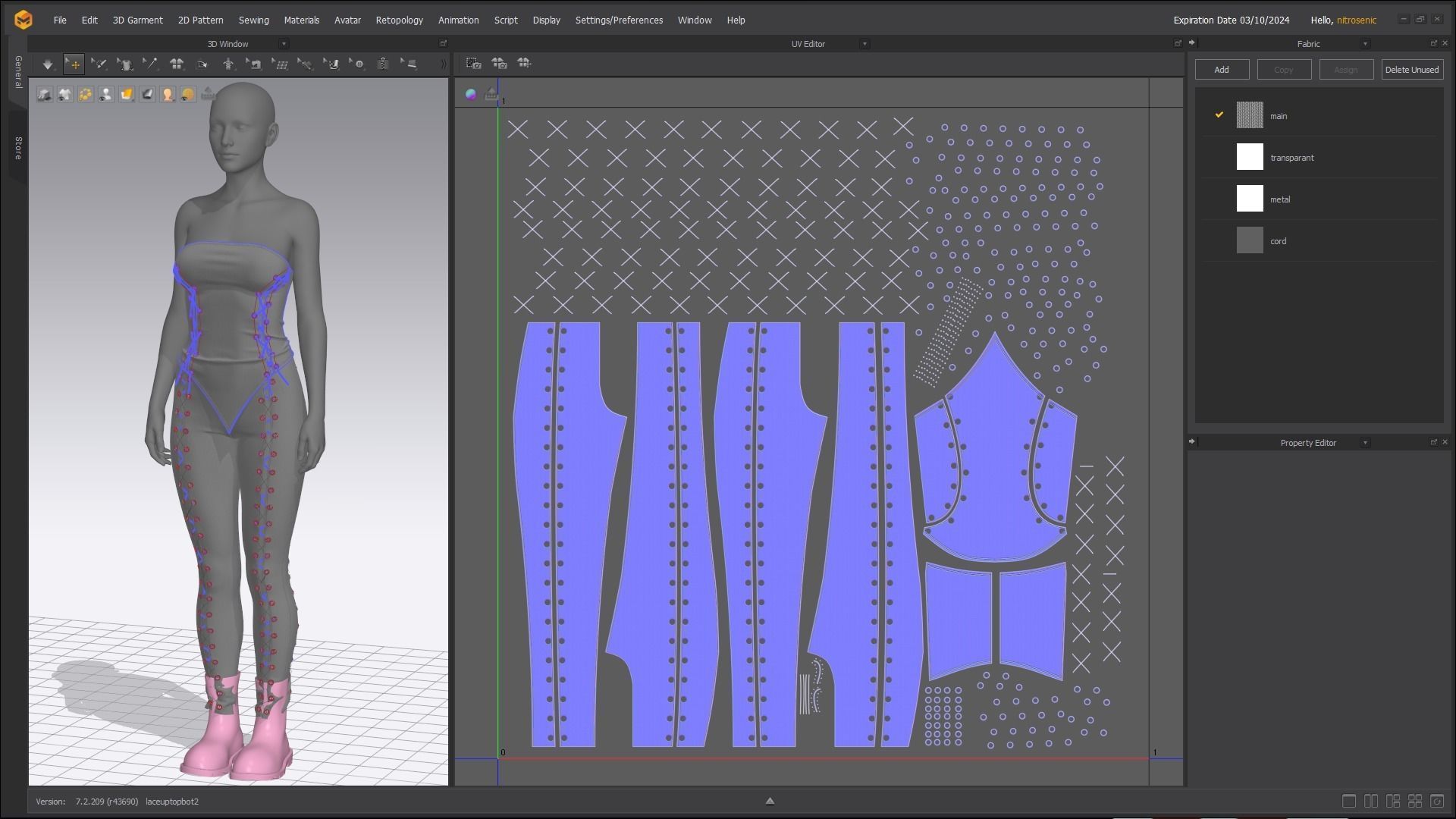
Task: Click the Reset 2D Arrangement garment icon in 3D toolbar
Action: 177,64
